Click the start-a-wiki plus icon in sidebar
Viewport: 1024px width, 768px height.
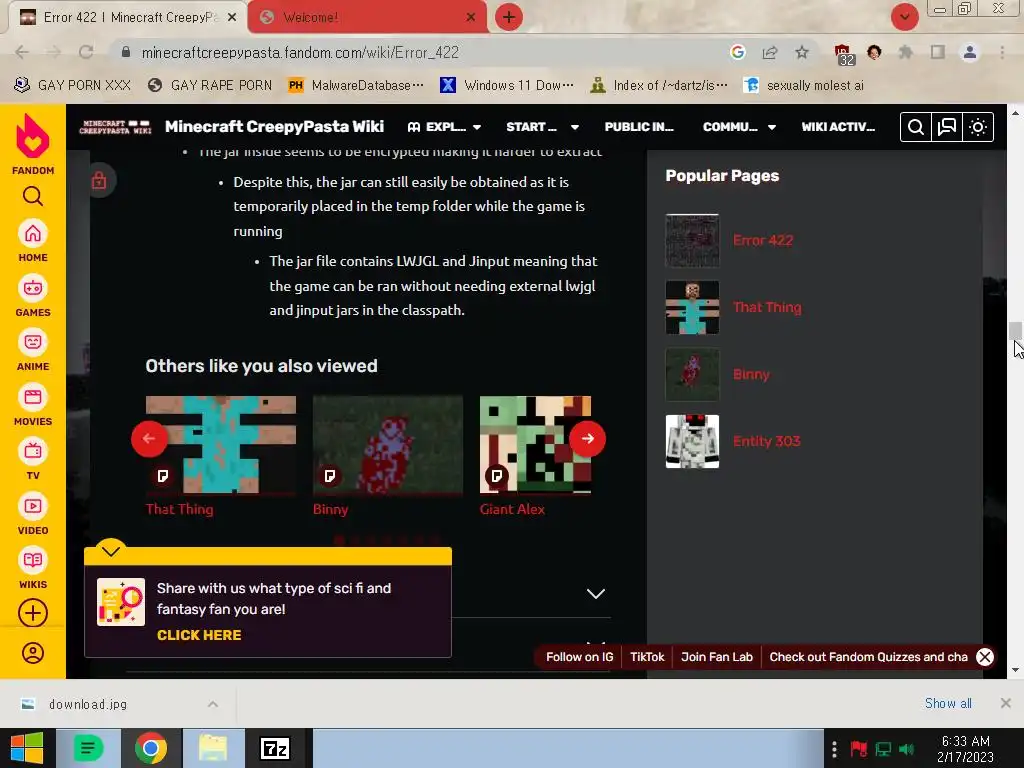33,613
